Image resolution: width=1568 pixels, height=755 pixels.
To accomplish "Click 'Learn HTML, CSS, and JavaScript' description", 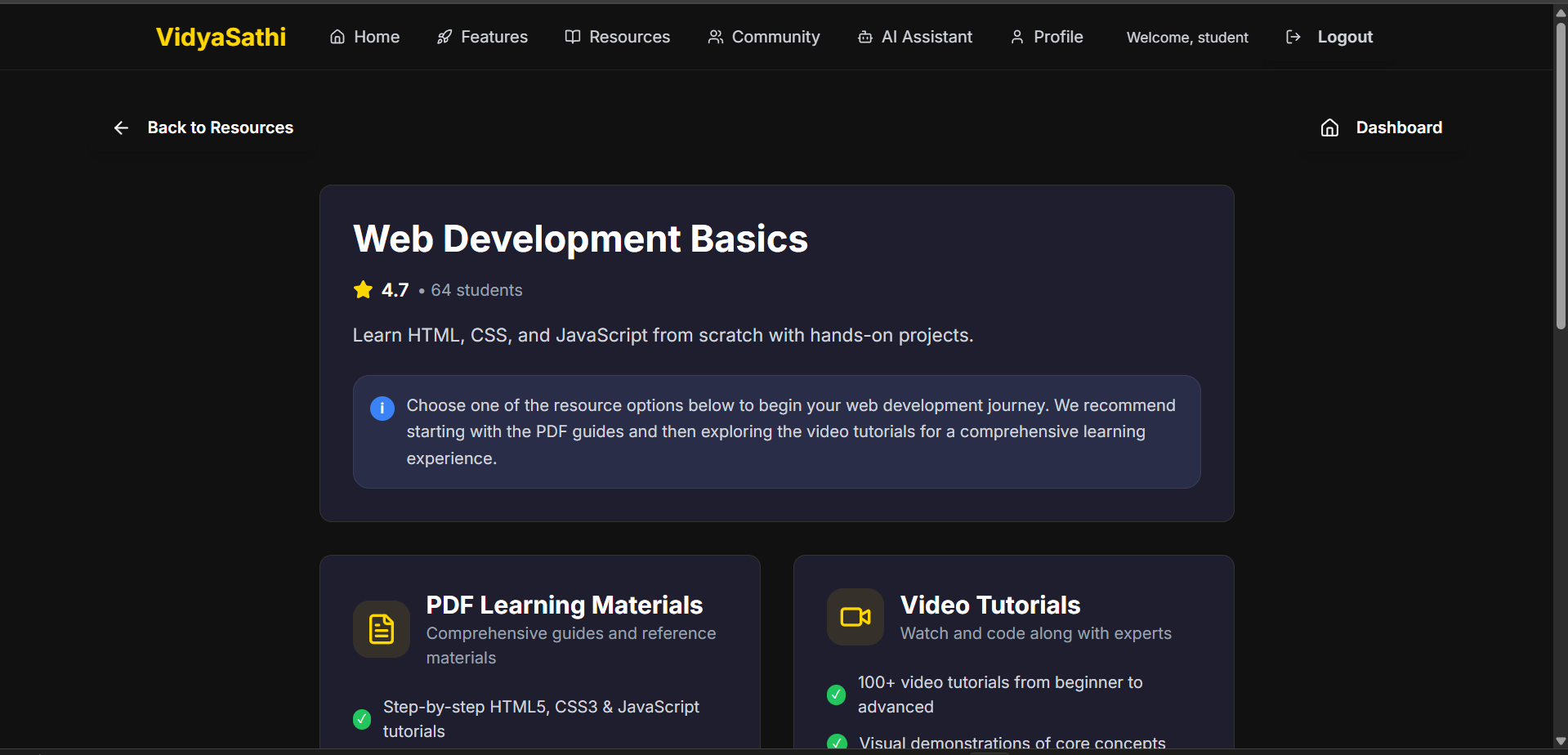I will (663, 335).
